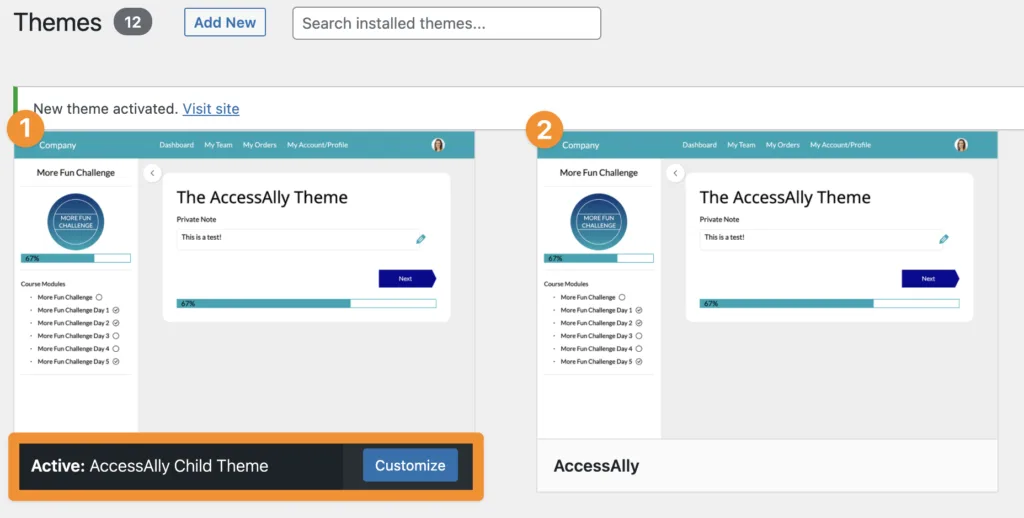Open the Visit site link
The height and width of the screenshot is (518, 1024).
(x=211, y=108)
